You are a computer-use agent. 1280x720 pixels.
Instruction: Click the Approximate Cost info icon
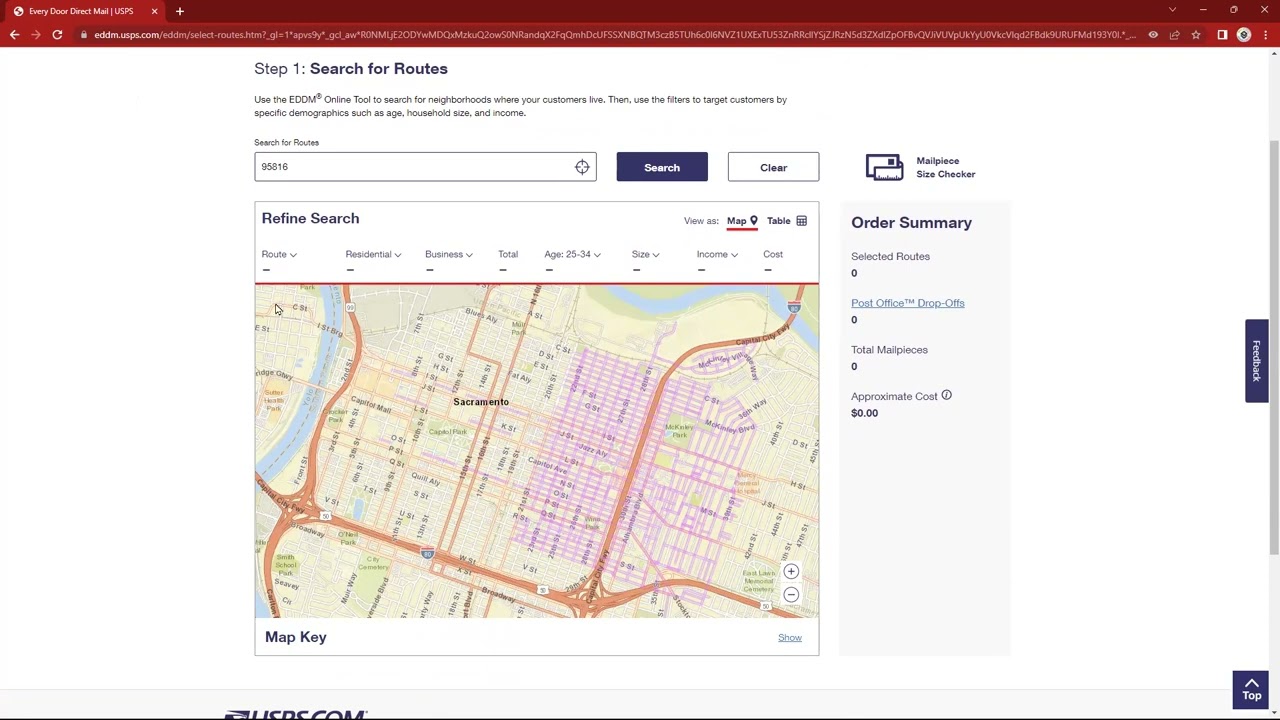(x=946, y=396)
